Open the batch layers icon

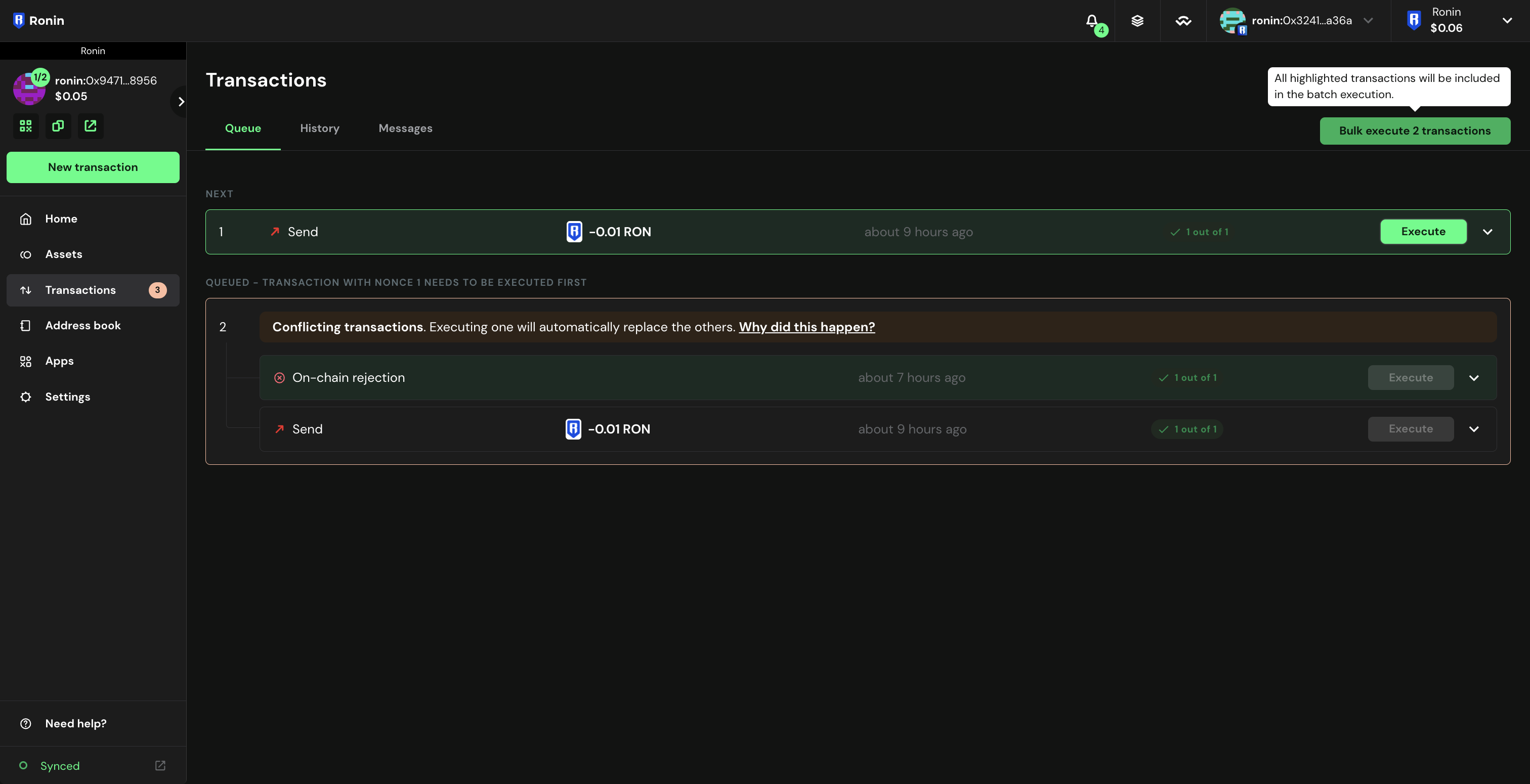[x=1137, y=21]
